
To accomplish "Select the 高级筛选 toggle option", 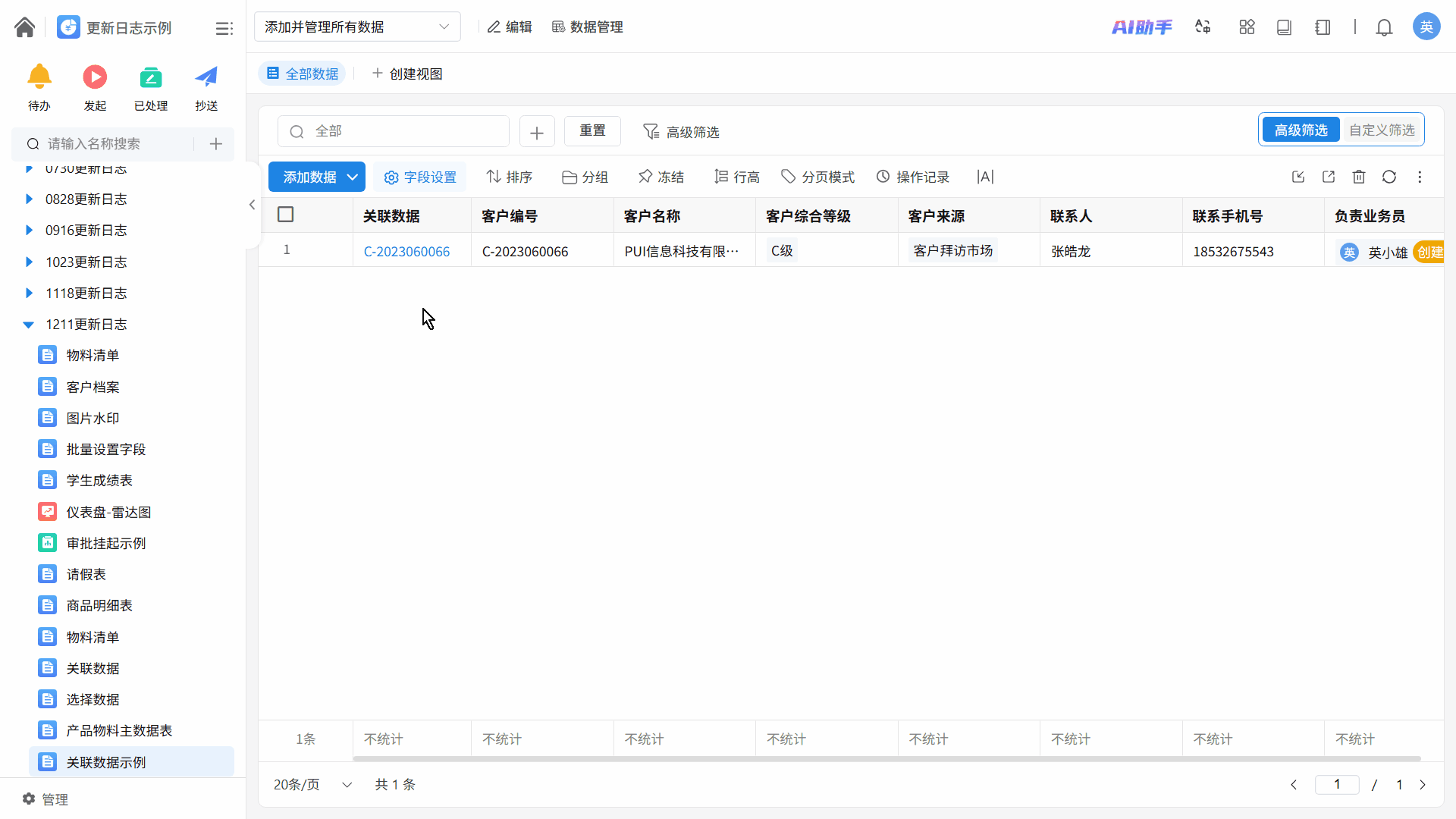I will pyautogui.click(x=1301, y=130).
